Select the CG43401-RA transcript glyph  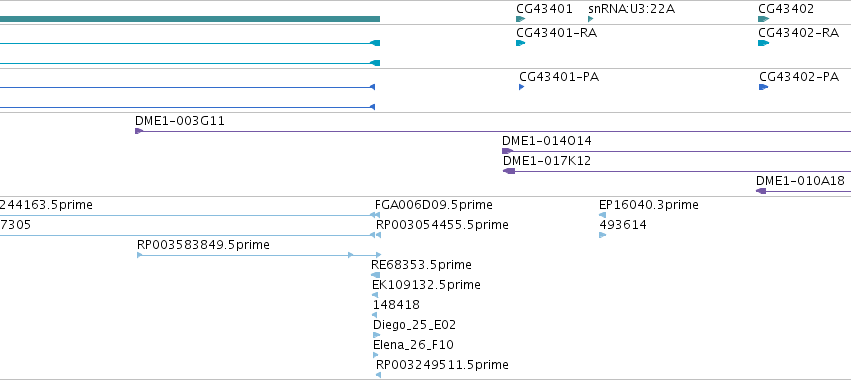point(520,43)
